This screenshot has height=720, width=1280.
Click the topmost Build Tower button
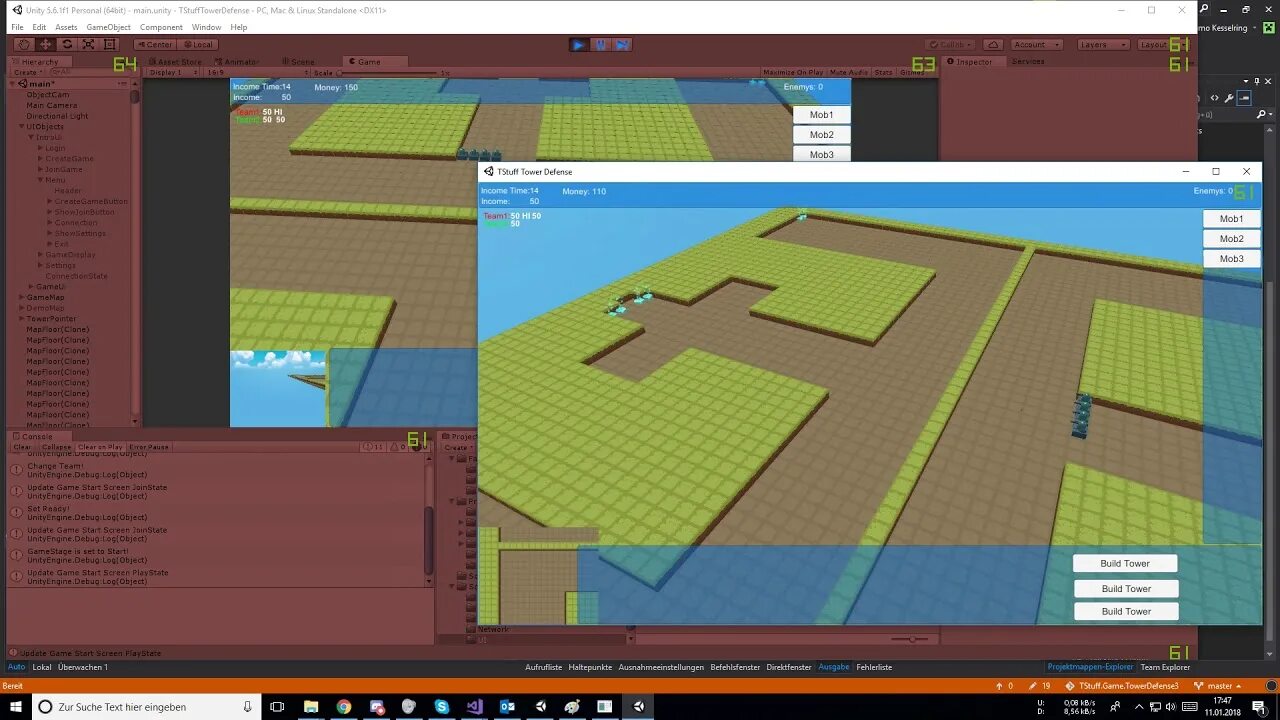click(x=1125, y=564)
